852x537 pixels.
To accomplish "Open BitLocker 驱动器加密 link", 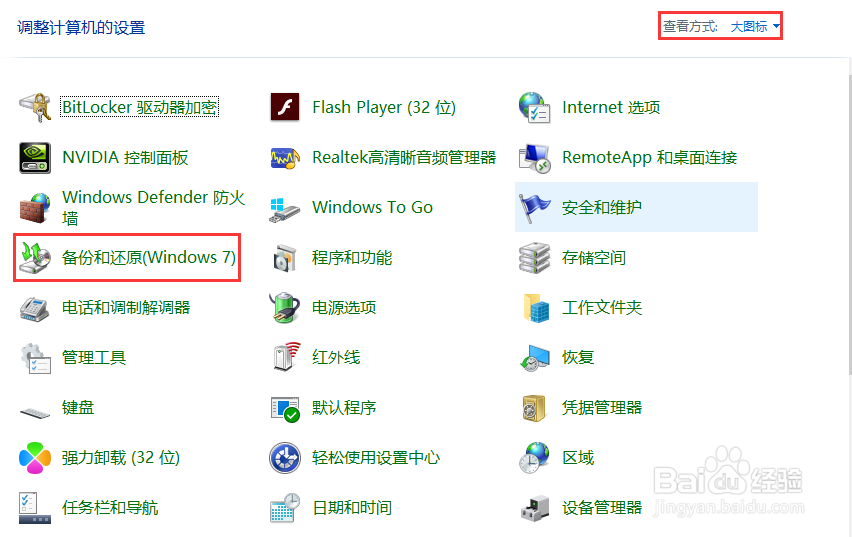I will pyautogui.click(x=140, y=107).
